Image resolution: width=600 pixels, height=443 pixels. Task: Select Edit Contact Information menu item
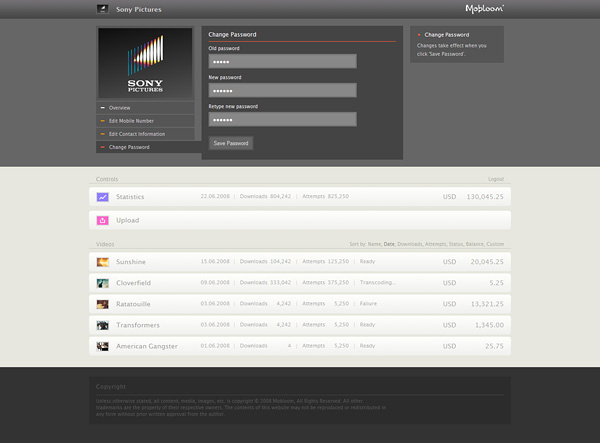(x=145, y=134)
